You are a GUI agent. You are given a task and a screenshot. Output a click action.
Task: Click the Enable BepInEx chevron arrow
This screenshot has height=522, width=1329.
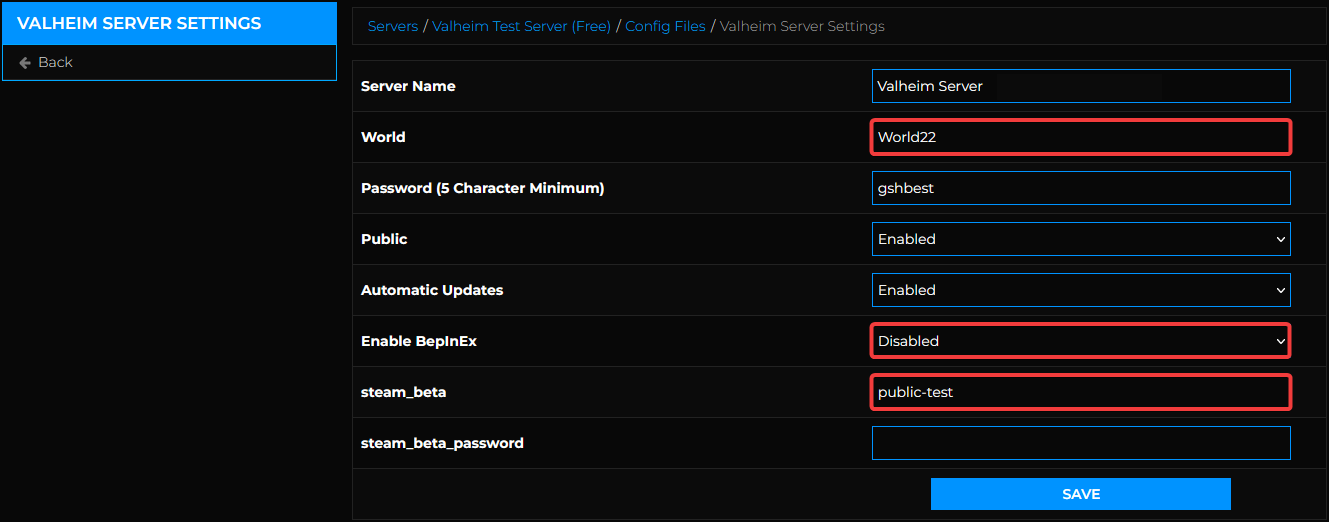coord(1281,341)
